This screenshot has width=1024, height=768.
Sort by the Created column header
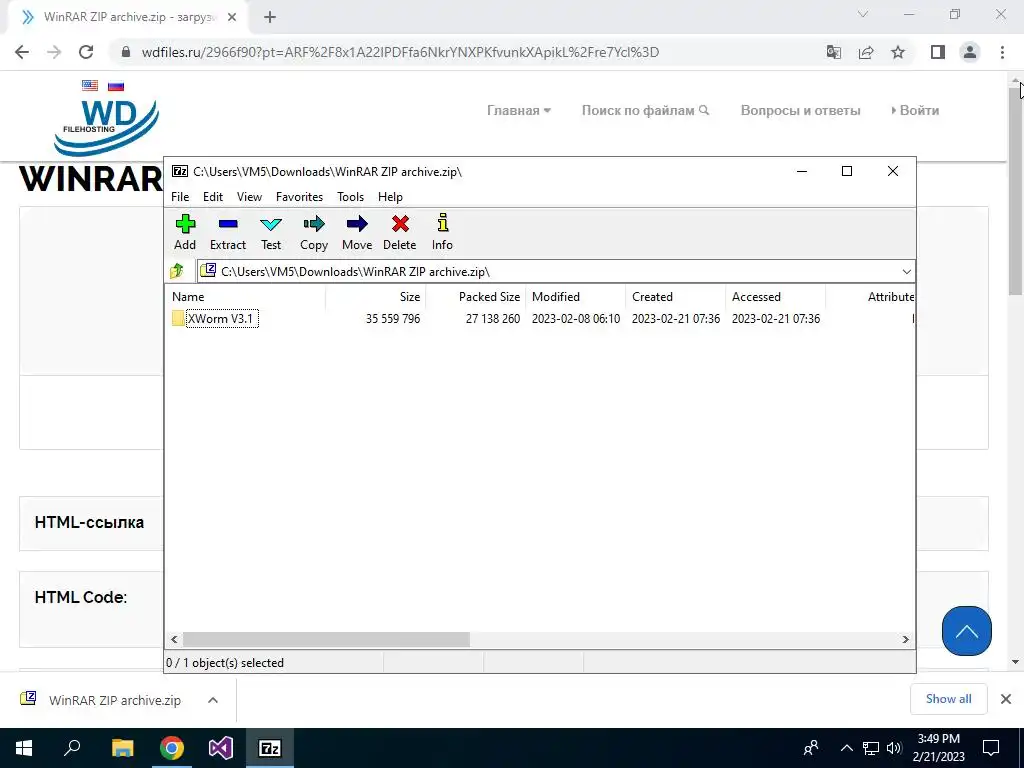[x=675, y=296]
